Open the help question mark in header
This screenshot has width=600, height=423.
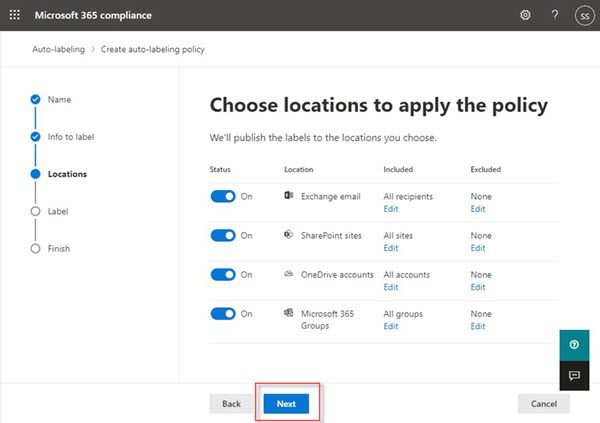(554, 15)
